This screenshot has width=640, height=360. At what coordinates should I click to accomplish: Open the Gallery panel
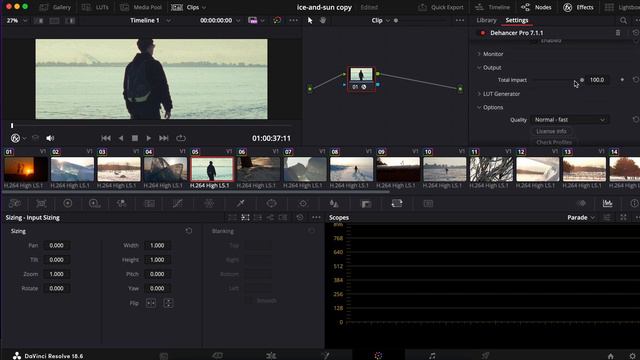tap(55, 7)
